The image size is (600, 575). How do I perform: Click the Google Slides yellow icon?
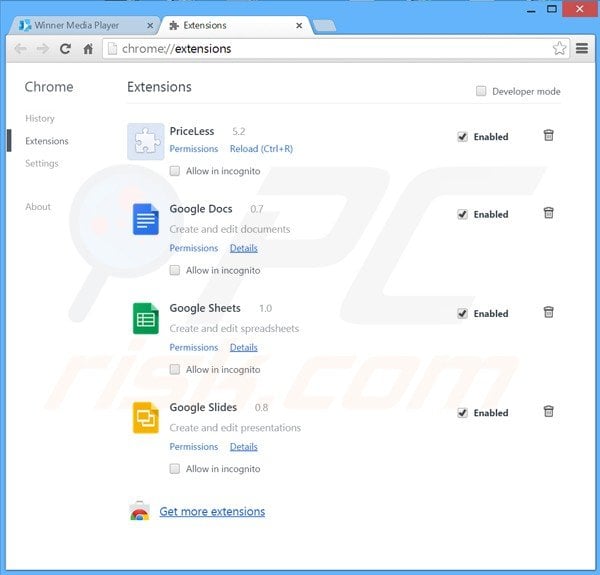(146, 418)
